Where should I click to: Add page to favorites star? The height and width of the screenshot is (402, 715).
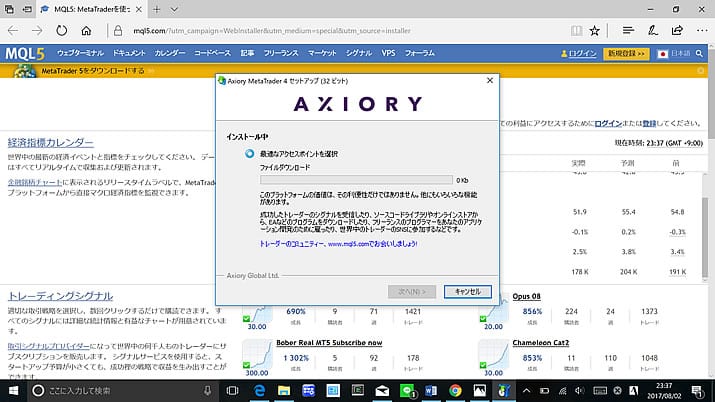(595, 31)
